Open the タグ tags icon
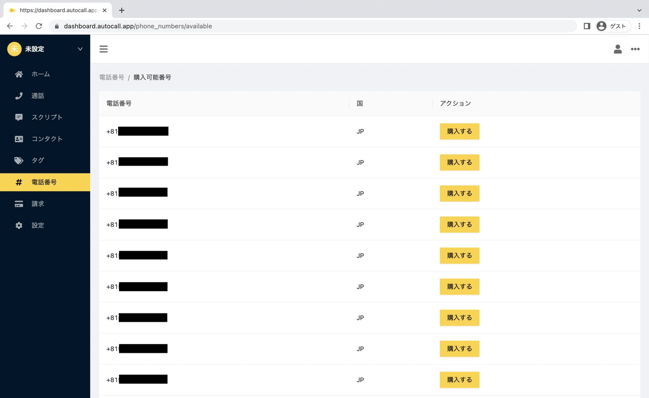Screen dimensions: 649x398 pyautogui.click(x=19, y=161)
